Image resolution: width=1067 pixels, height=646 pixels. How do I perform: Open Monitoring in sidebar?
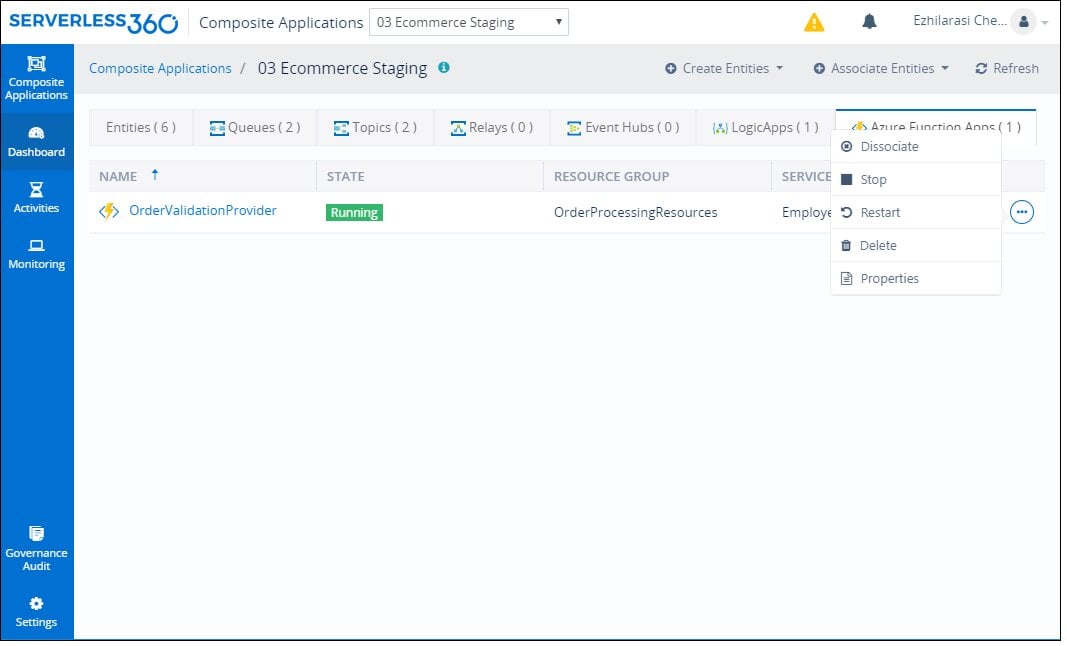tap(37, 255)
